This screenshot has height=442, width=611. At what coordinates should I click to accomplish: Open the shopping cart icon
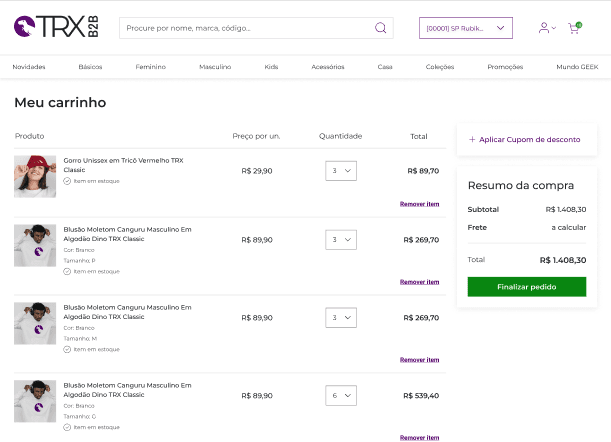tap(574, 28)
